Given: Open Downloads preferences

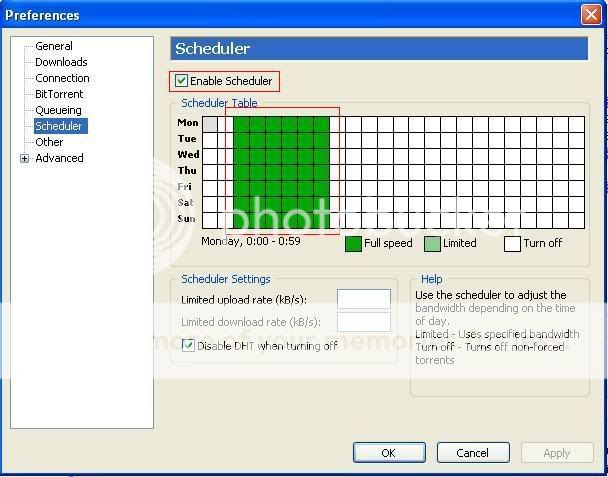Looking at the screenshot, I should [x=61, y=62].
